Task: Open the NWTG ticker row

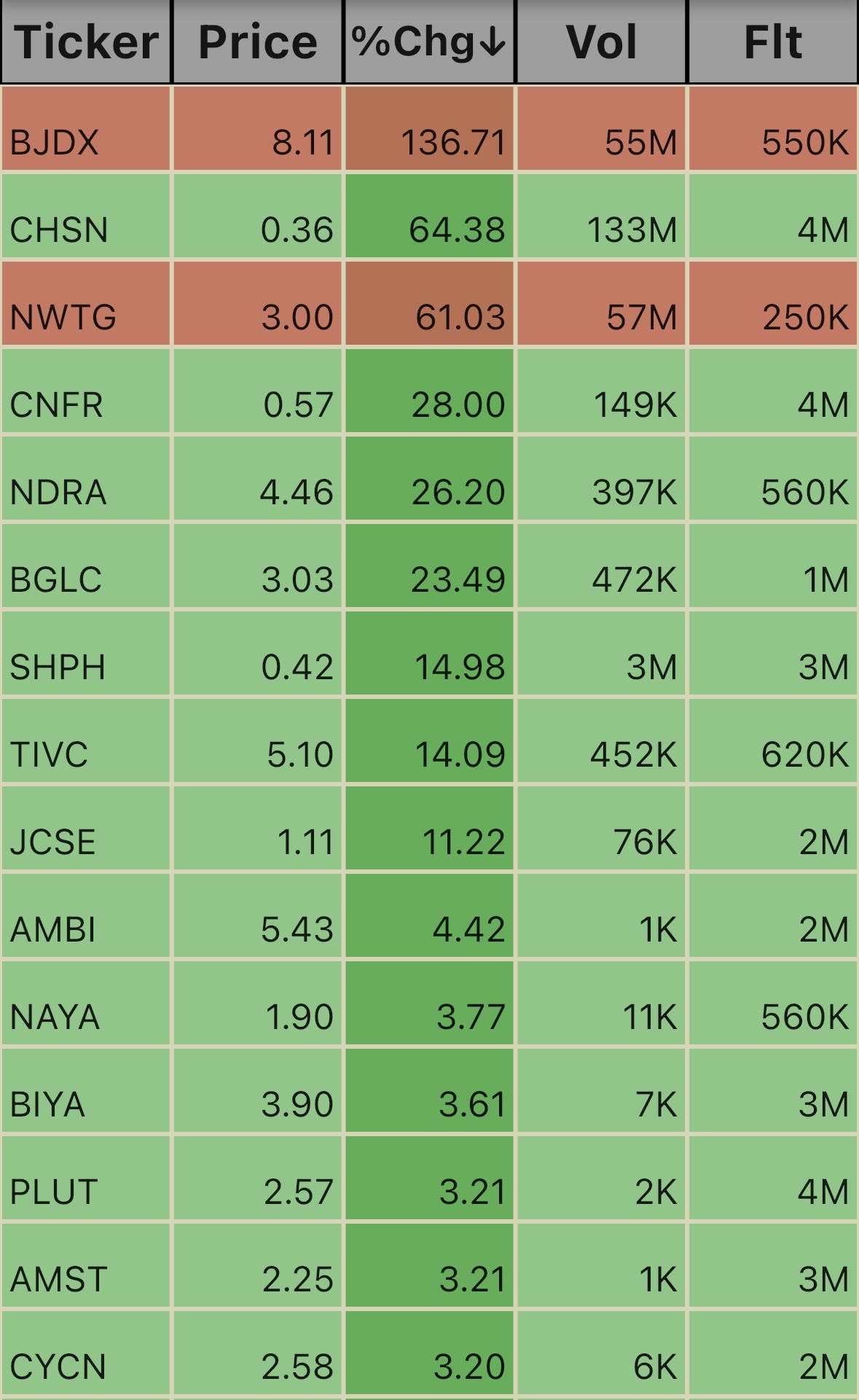Action: pyautogui.click(x=429, y=303)
